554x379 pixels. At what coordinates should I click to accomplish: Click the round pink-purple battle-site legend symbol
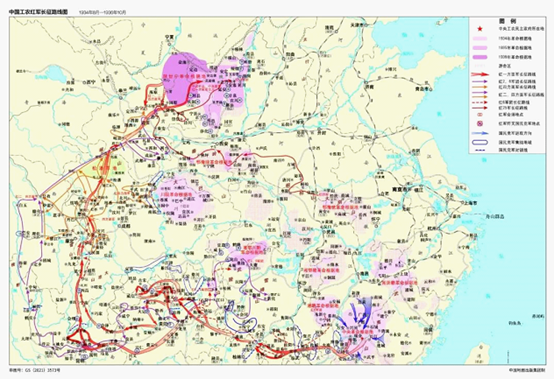[x=480, y=123]
